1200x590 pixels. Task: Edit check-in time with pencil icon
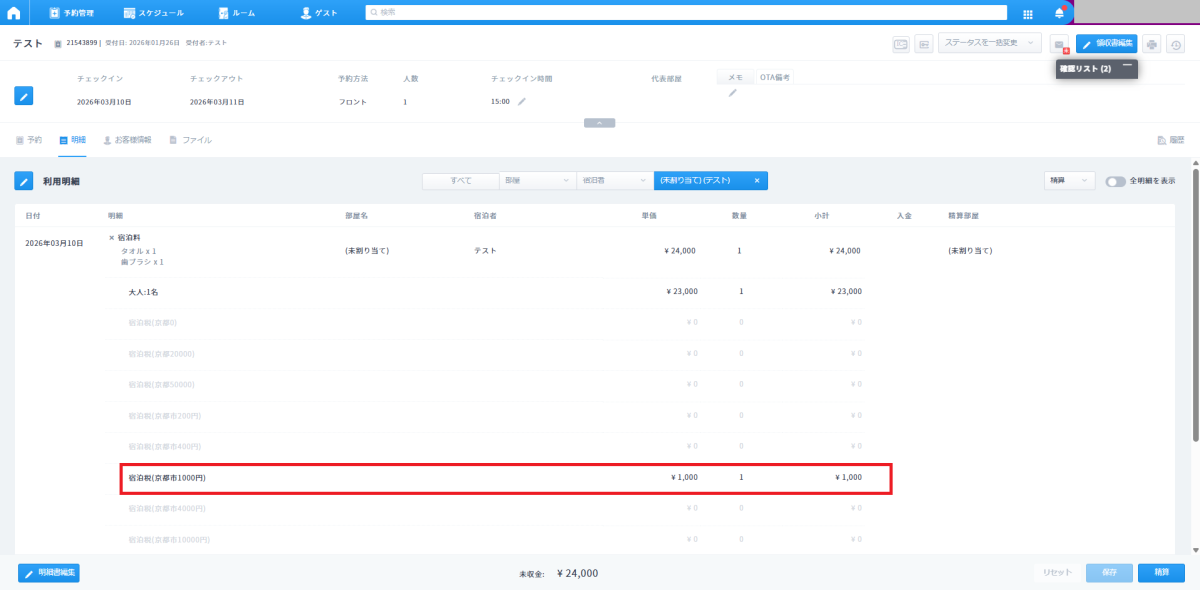[x=522, y=101]
